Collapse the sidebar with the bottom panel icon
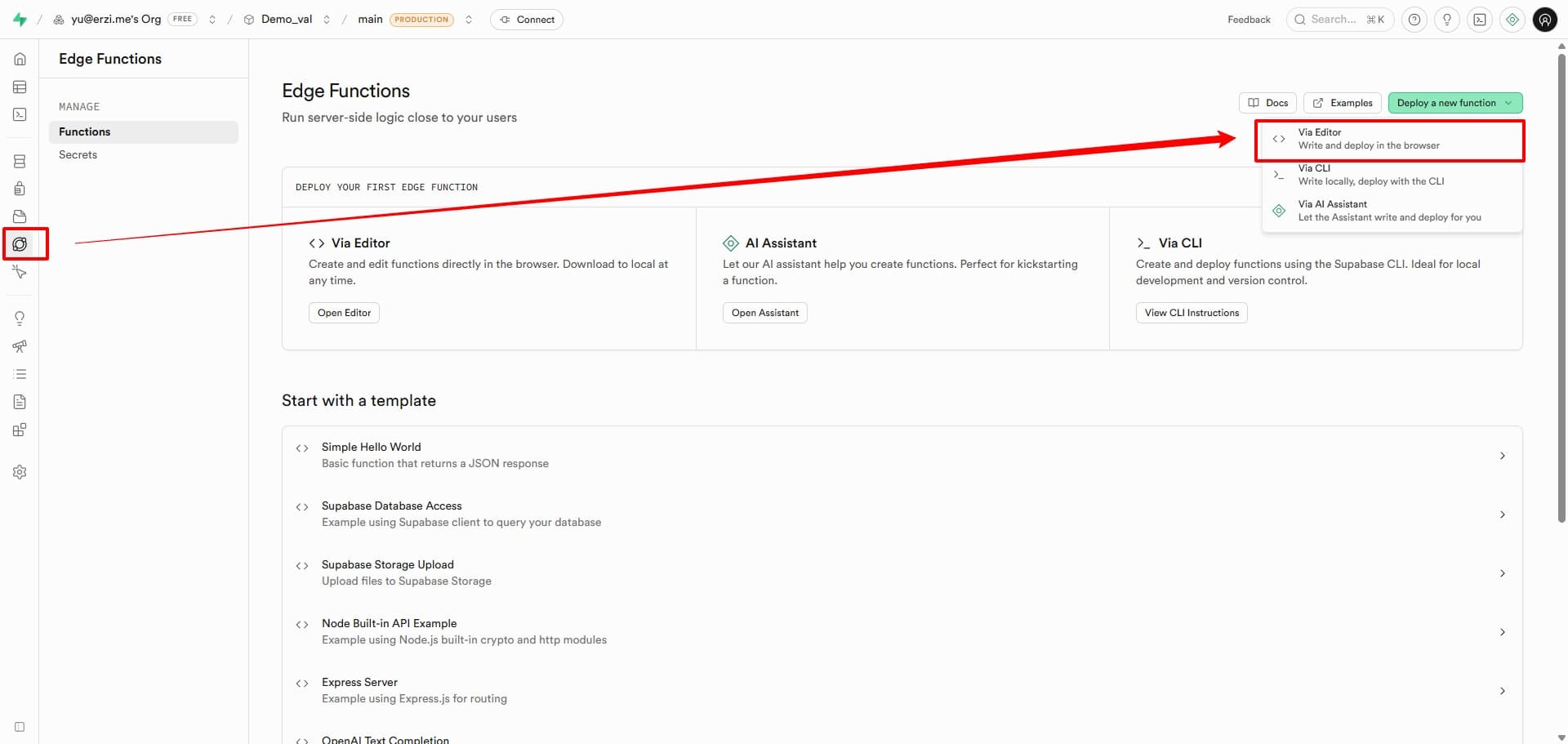This screenshot has width=1568, height=744. coord(20,727)
